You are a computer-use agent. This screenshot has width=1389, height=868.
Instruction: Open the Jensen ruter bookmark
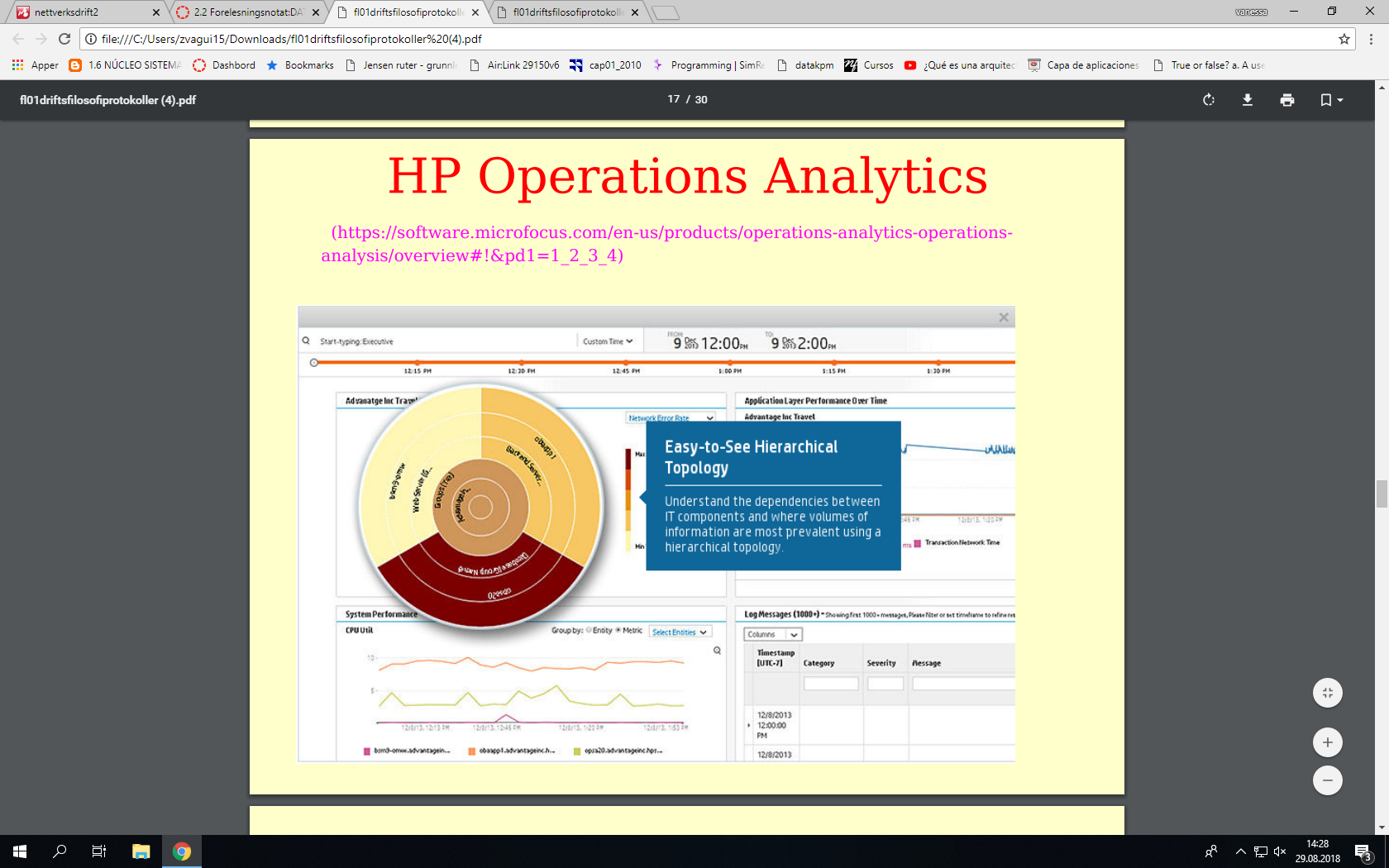(x=401, y=65)
